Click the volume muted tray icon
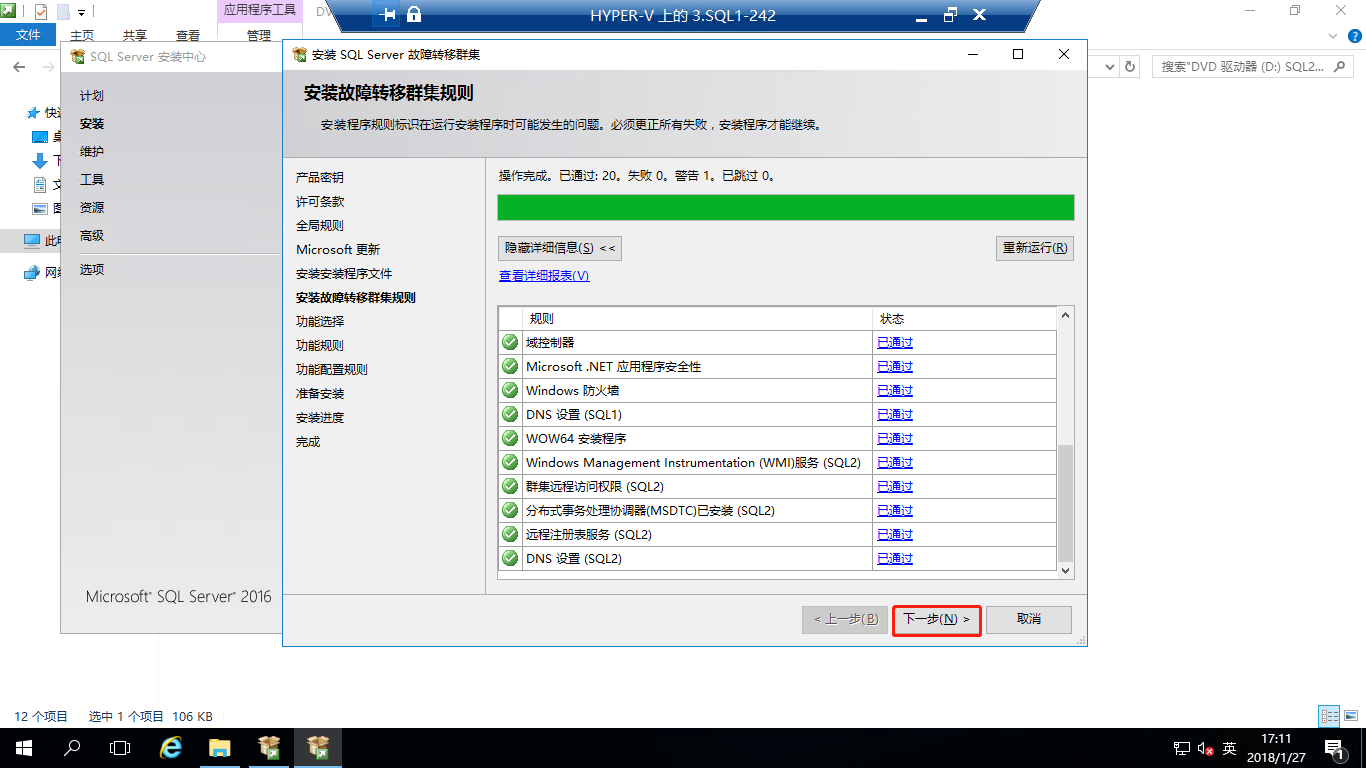 click(1205, 748)
